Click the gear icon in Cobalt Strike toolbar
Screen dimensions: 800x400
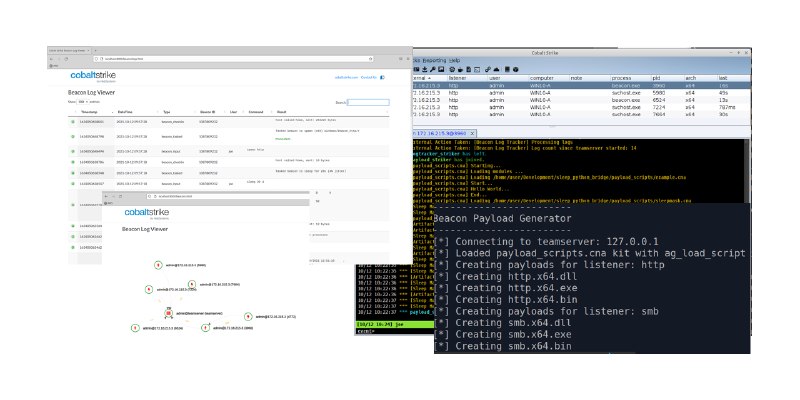click(x=452, y=69)
